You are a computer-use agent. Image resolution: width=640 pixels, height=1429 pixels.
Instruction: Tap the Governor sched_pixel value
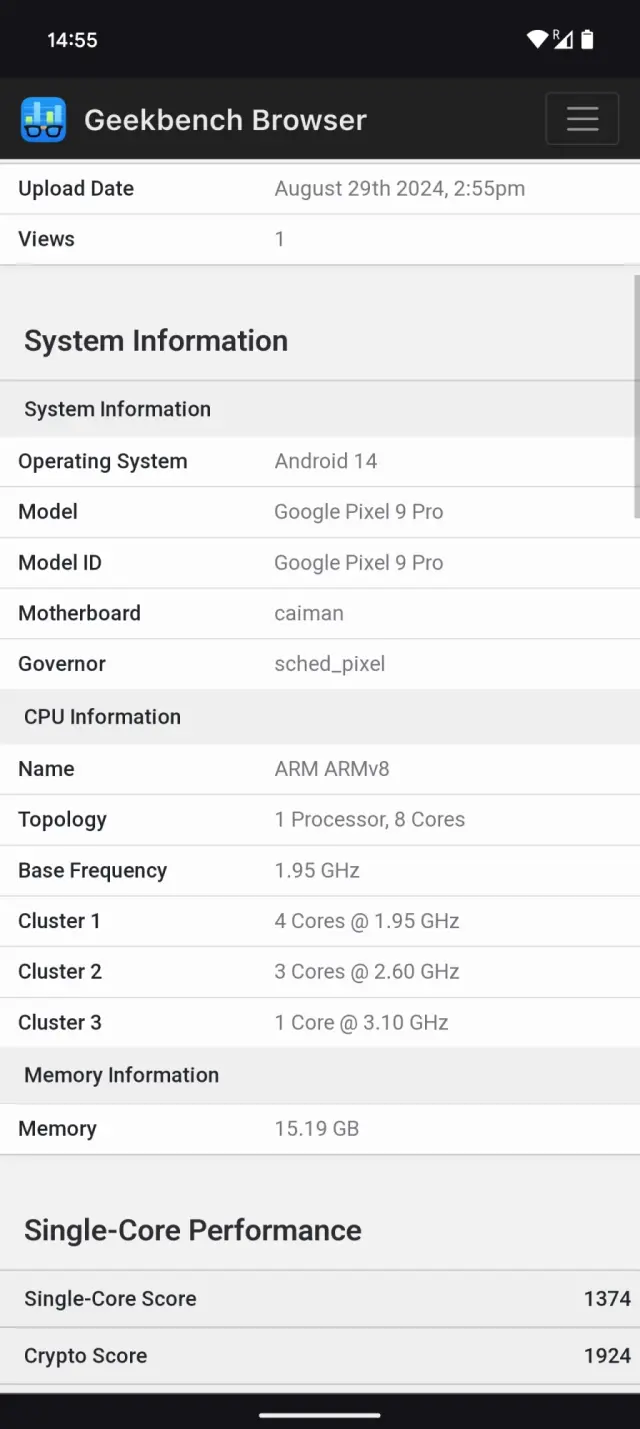pyautogui.click(x=329, y=664)
